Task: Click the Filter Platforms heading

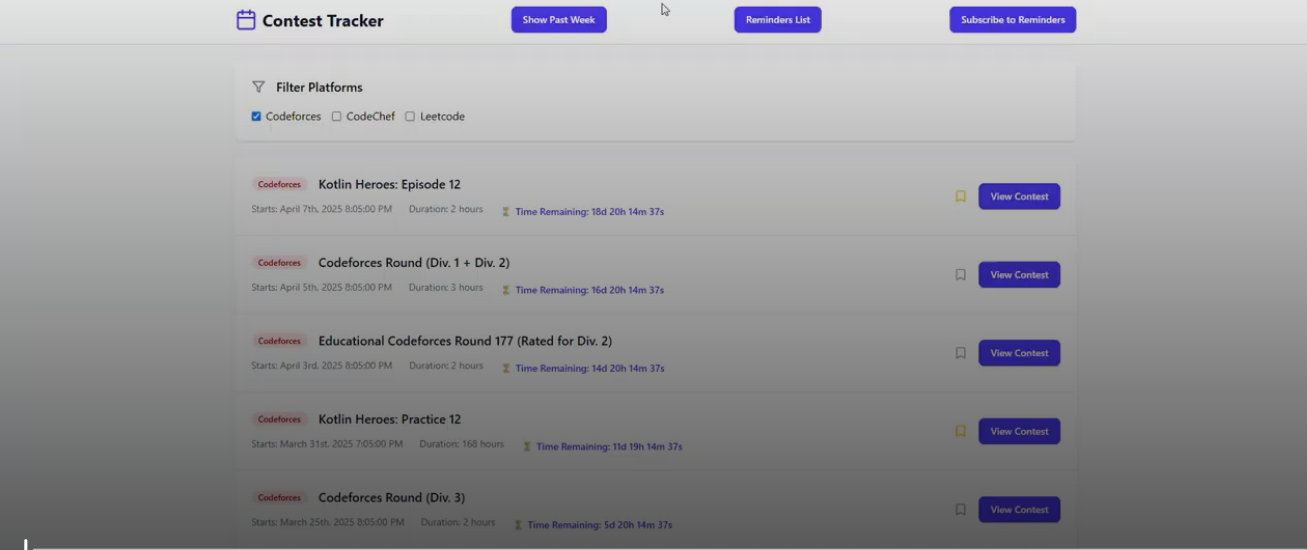Action: tap(319, 87)
